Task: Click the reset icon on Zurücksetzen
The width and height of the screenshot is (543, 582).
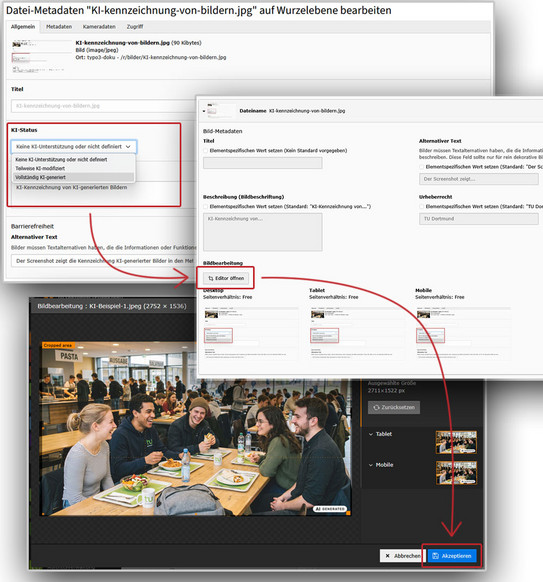Action: 376,407
